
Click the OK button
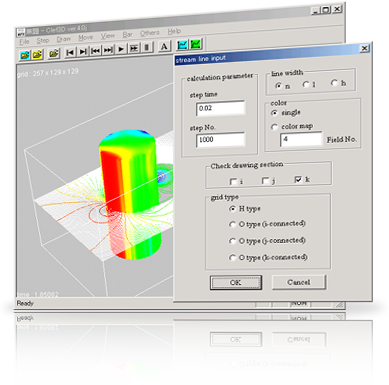(x=236, y=283)
